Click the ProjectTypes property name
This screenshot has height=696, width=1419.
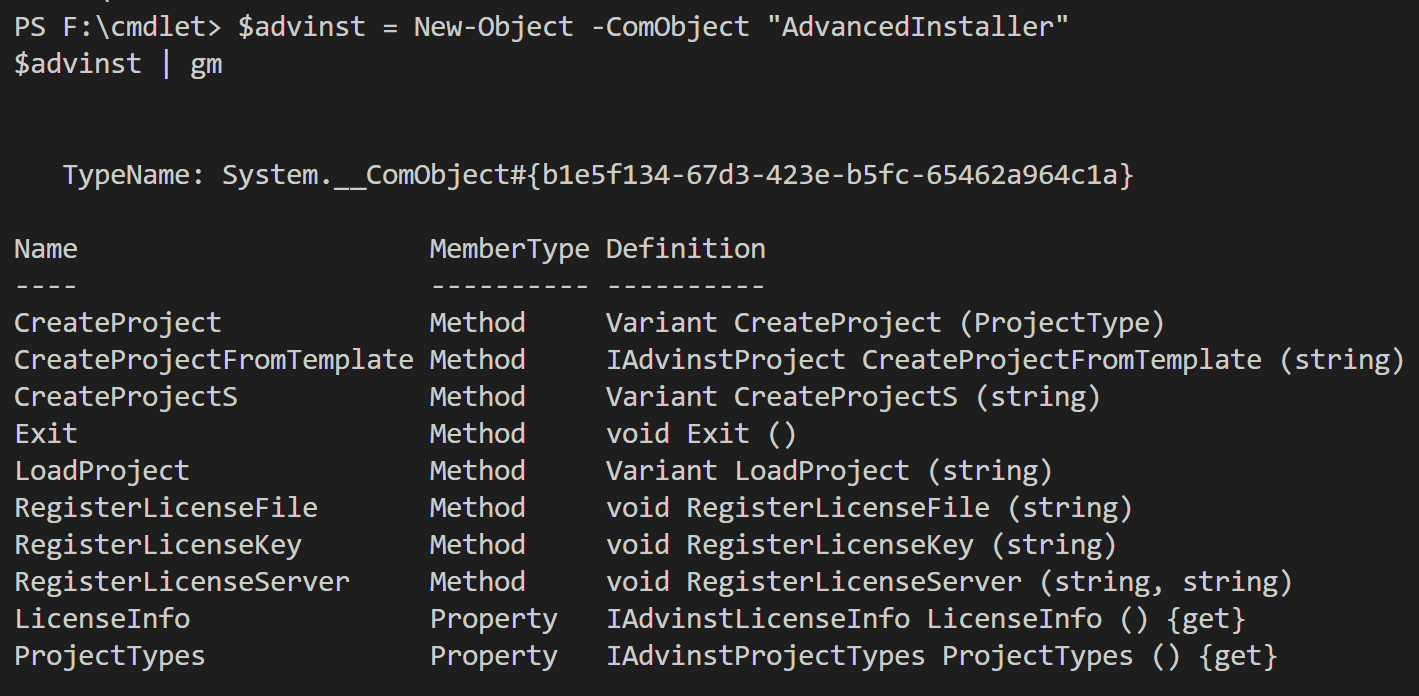109,656
